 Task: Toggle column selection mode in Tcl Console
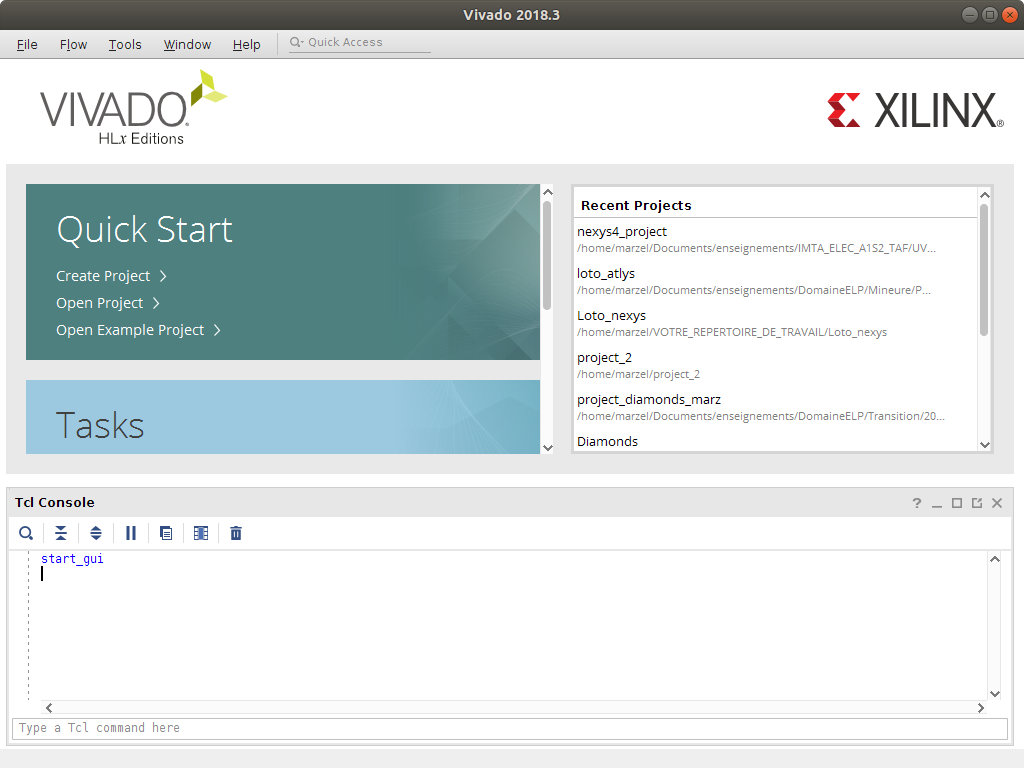point(201,533)
